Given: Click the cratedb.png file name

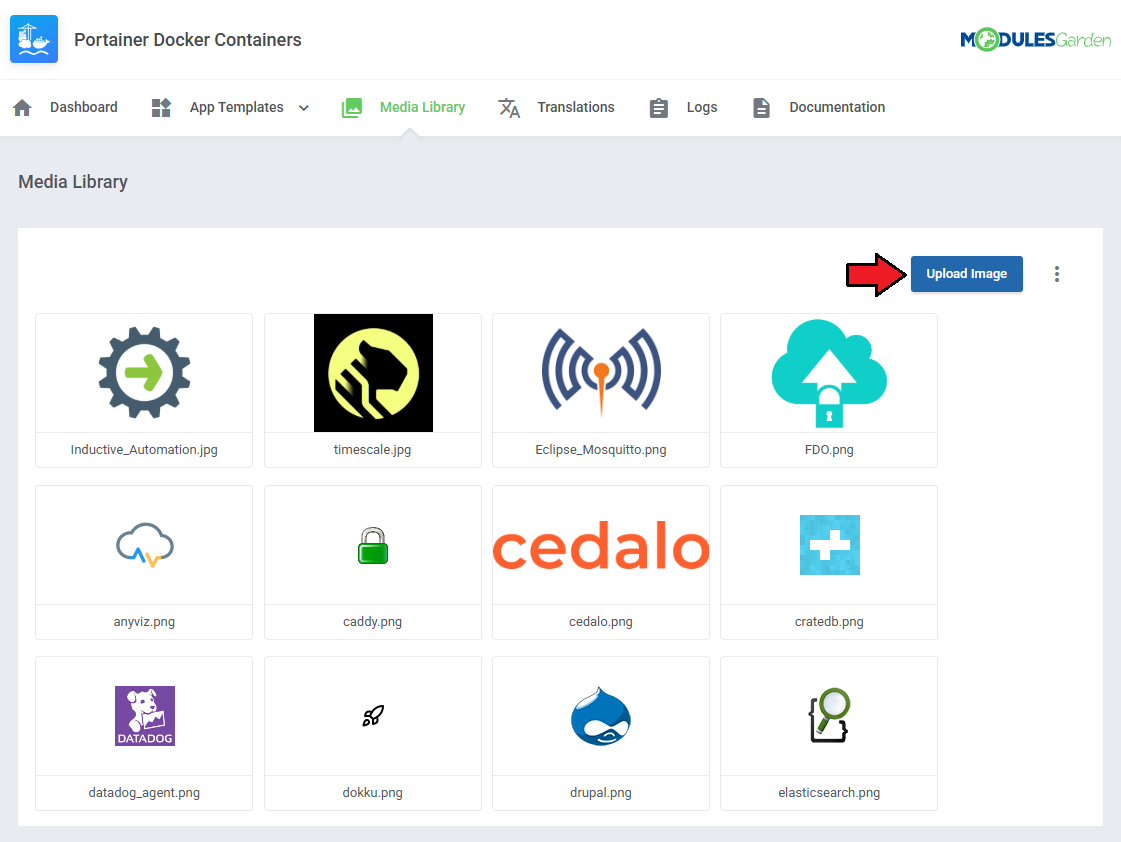Looking at the screenshot, I should (x=829, y=622).
